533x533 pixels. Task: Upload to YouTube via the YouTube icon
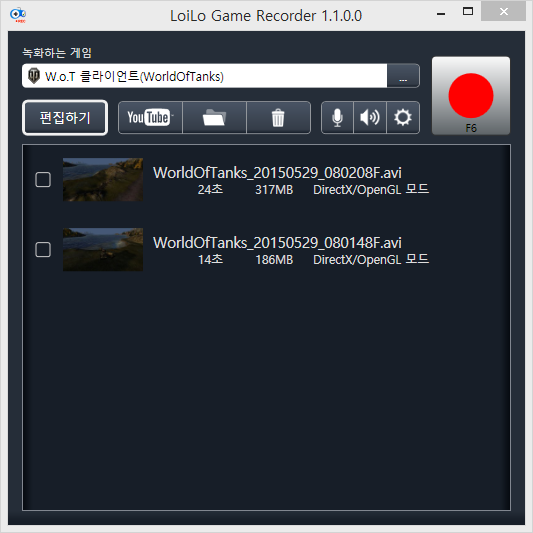click(x=150, y=118)
